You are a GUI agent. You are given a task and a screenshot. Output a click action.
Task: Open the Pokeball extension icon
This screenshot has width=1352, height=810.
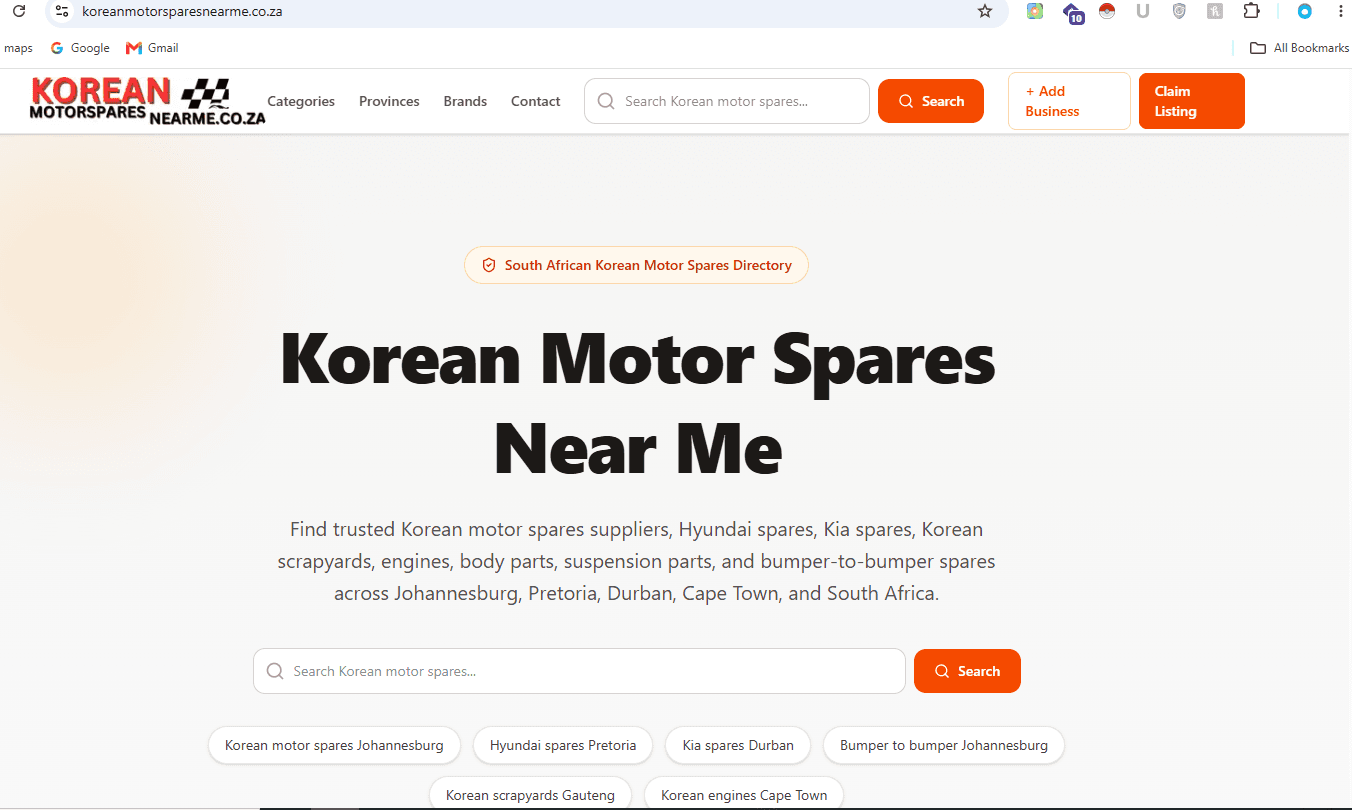click(1107, 11)
